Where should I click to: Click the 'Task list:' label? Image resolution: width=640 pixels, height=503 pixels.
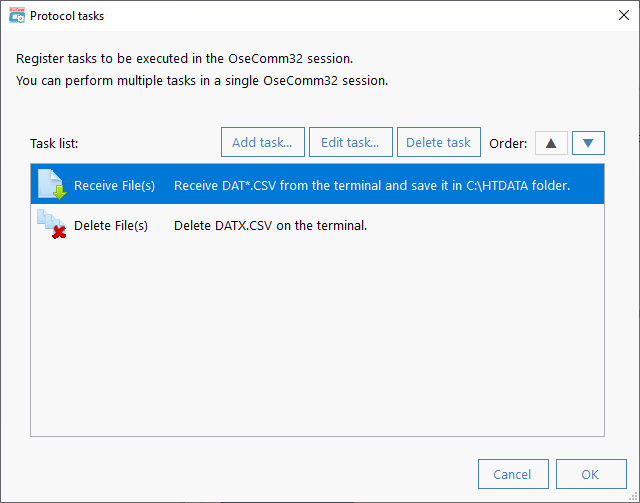click(x=54, y=143)
